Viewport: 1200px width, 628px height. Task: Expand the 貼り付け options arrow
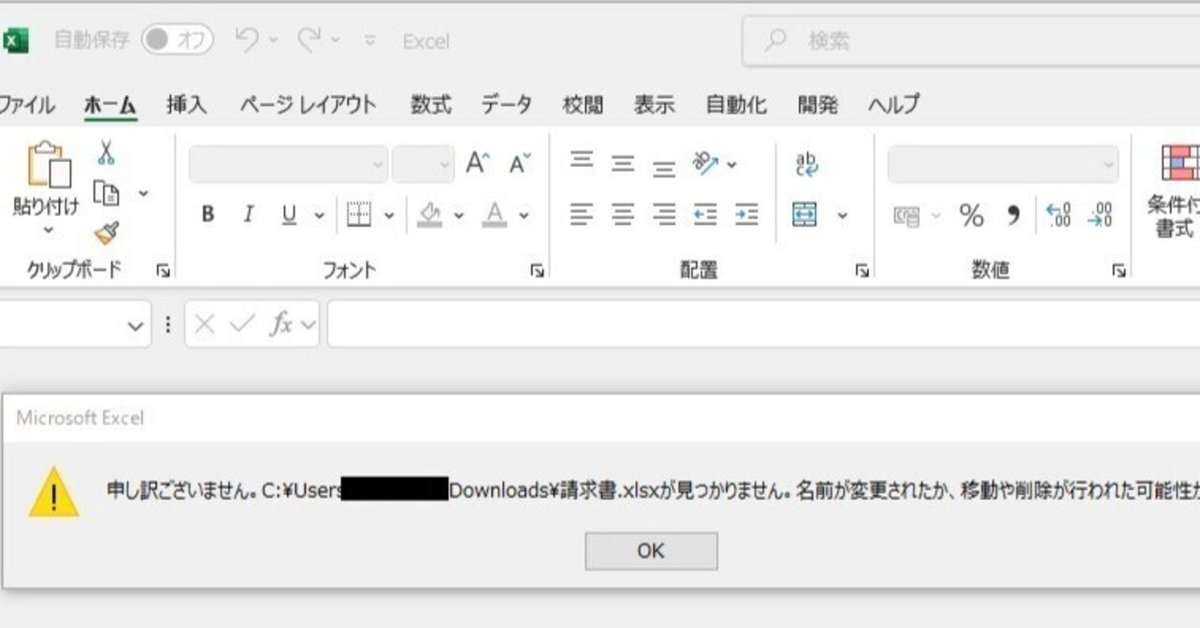pos(48,230)
